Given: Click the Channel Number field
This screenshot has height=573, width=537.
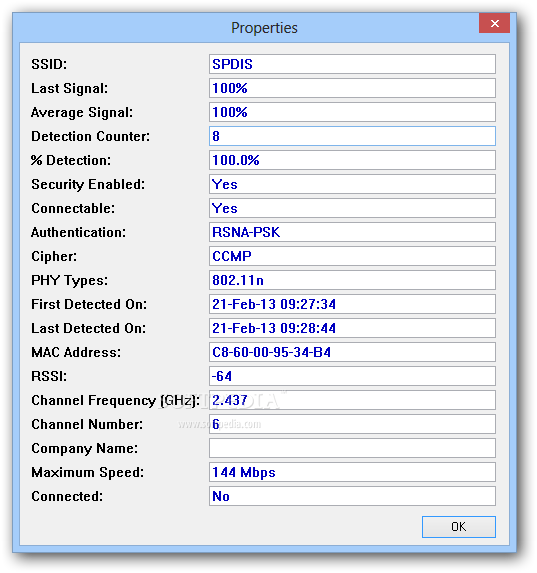Looking at the screenshot, I should [x=352, y=424].
